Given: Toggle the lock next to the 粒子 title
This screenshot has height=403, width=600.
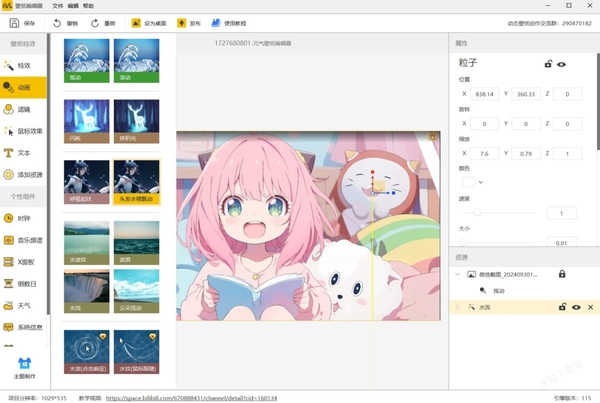Looking at the screenshot, I should pyautogui.click(x=548, y=64).
